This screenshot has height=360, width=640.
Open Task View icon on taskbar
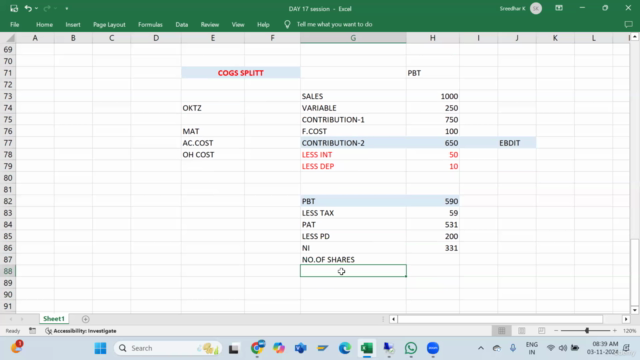click(x=233, y=348)
